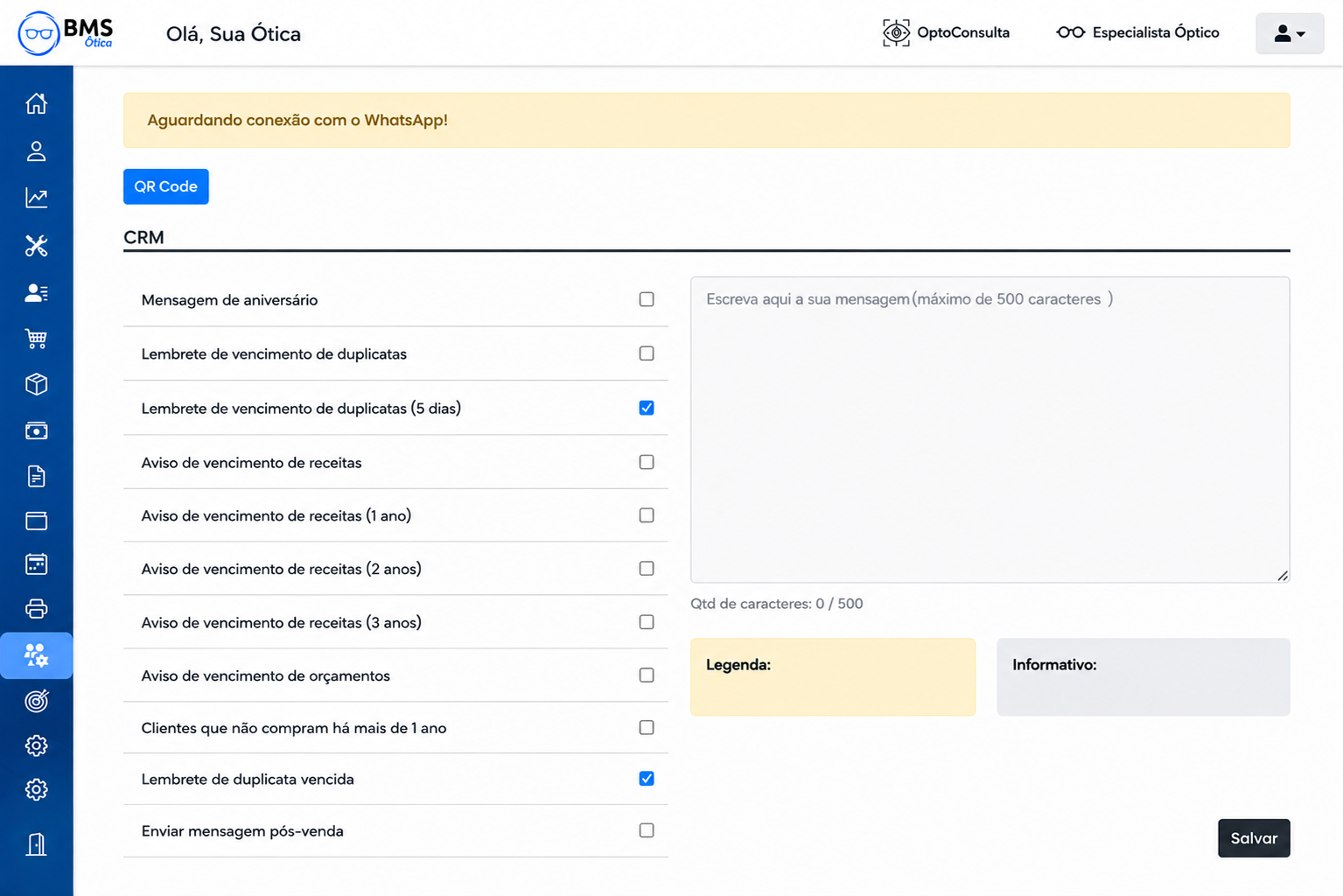Click the Informativo gray panel
Image resolution: width=1343 pixels, height=896 pixels.
tap(1144, 677)
